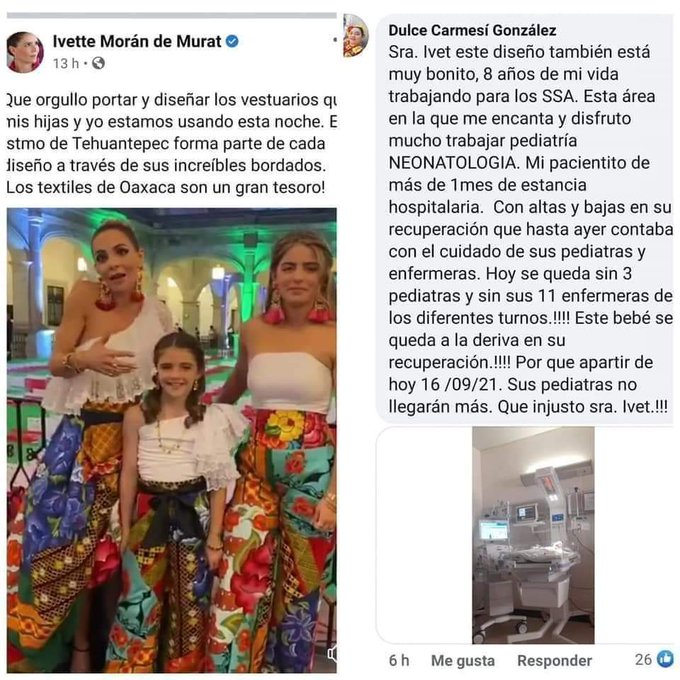The height and width of the screenshot is (680, 680).
Task: Click the blue verified badge icon
Action: [x=232, y=42]
